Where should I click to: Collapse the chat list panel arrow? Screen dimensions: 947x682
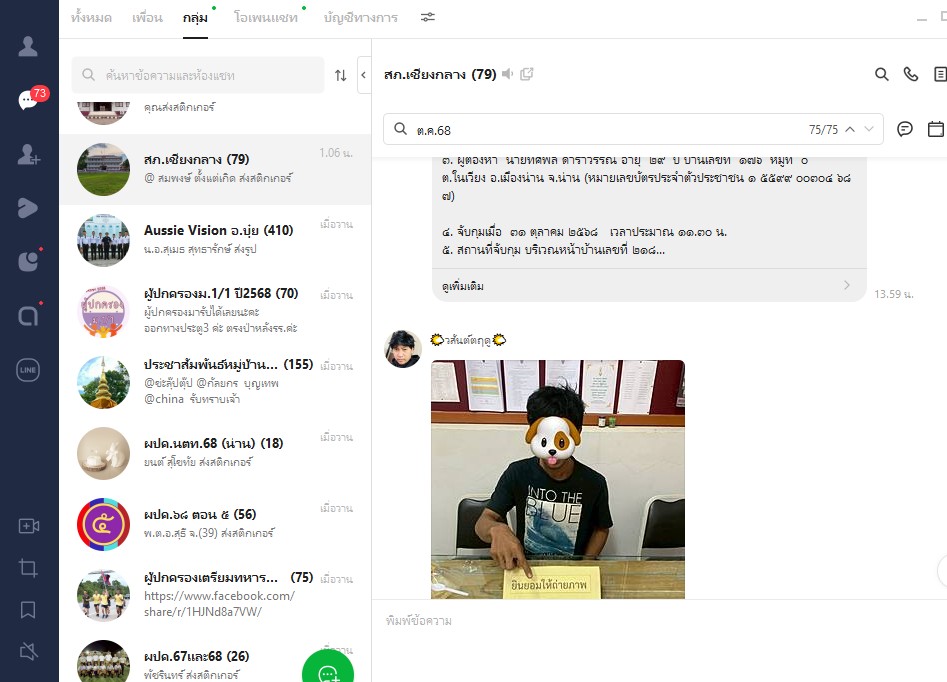[x=363, y=75]
